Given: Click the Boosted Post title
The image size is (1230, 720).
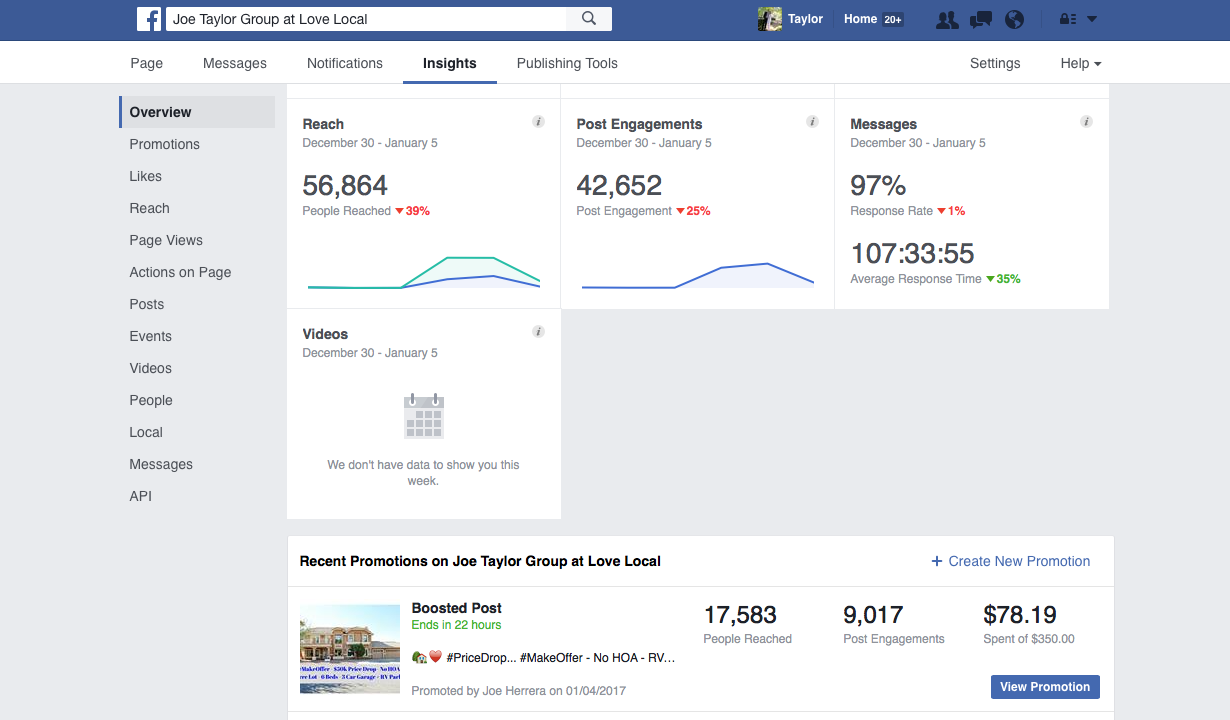Looking at the screenshot, I should 457,608.
